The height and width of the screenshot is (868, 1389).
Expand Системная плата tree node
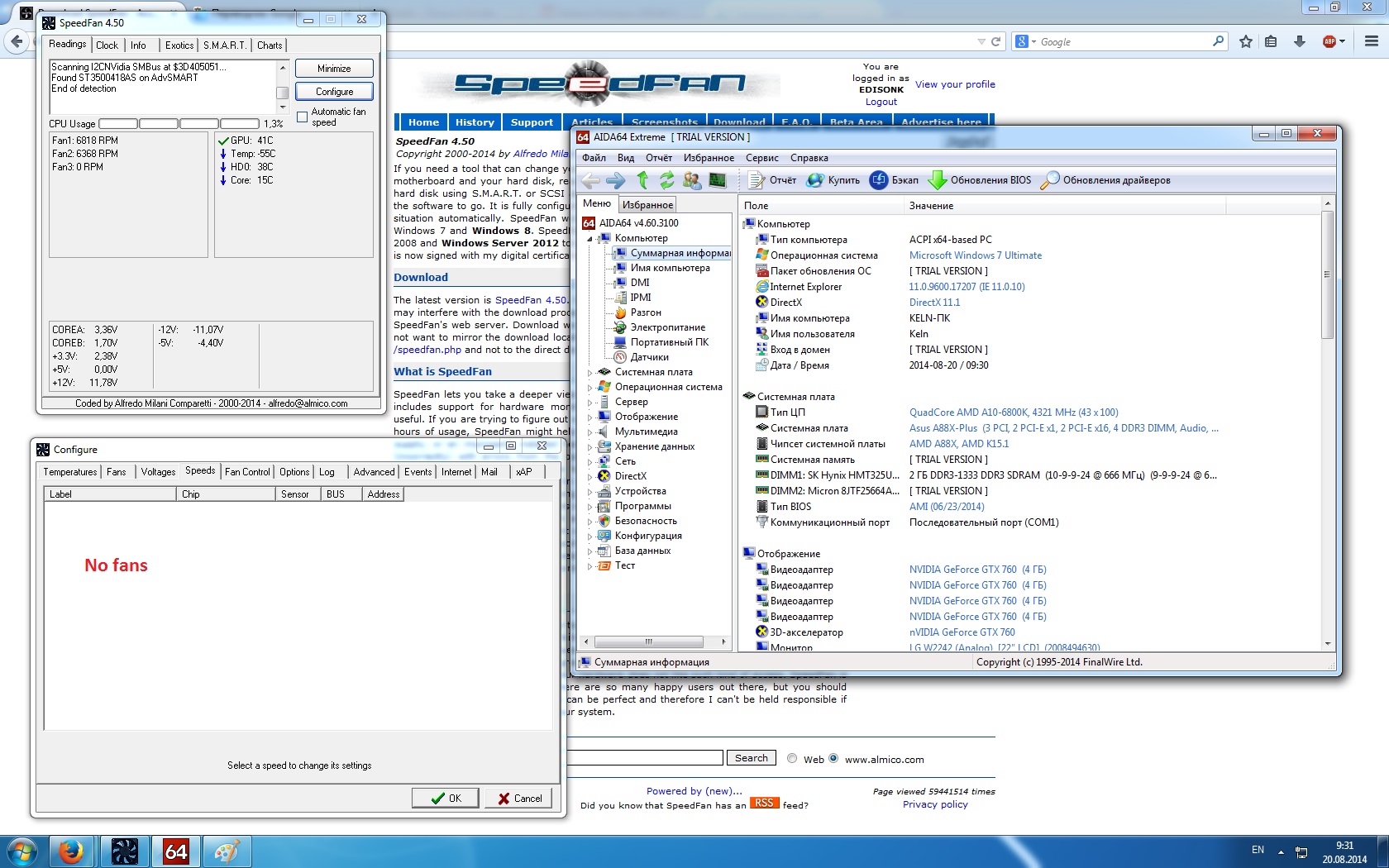click(590, 372)
